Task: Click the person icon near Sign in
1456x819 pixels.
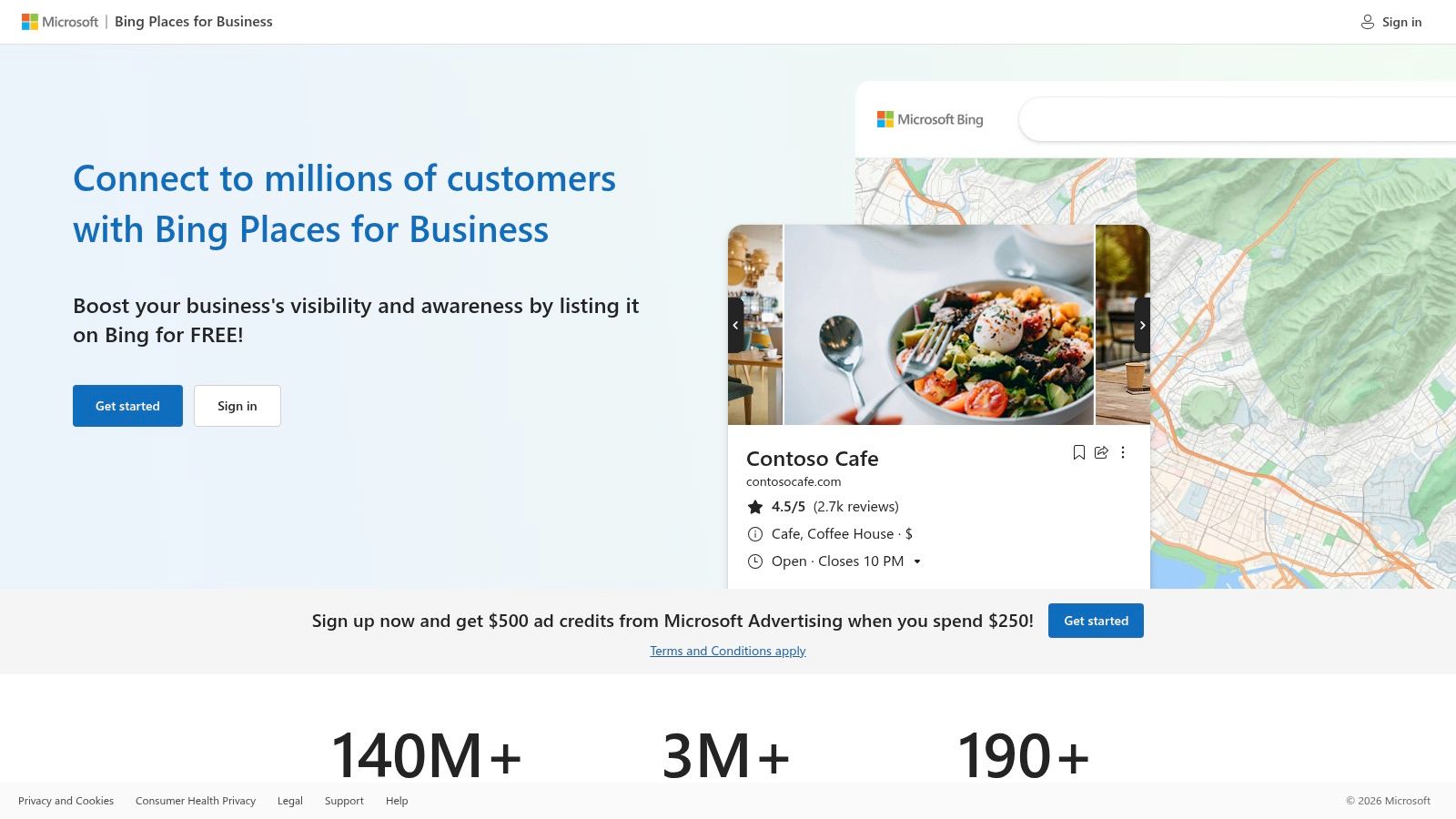Action: (1367, 21)
